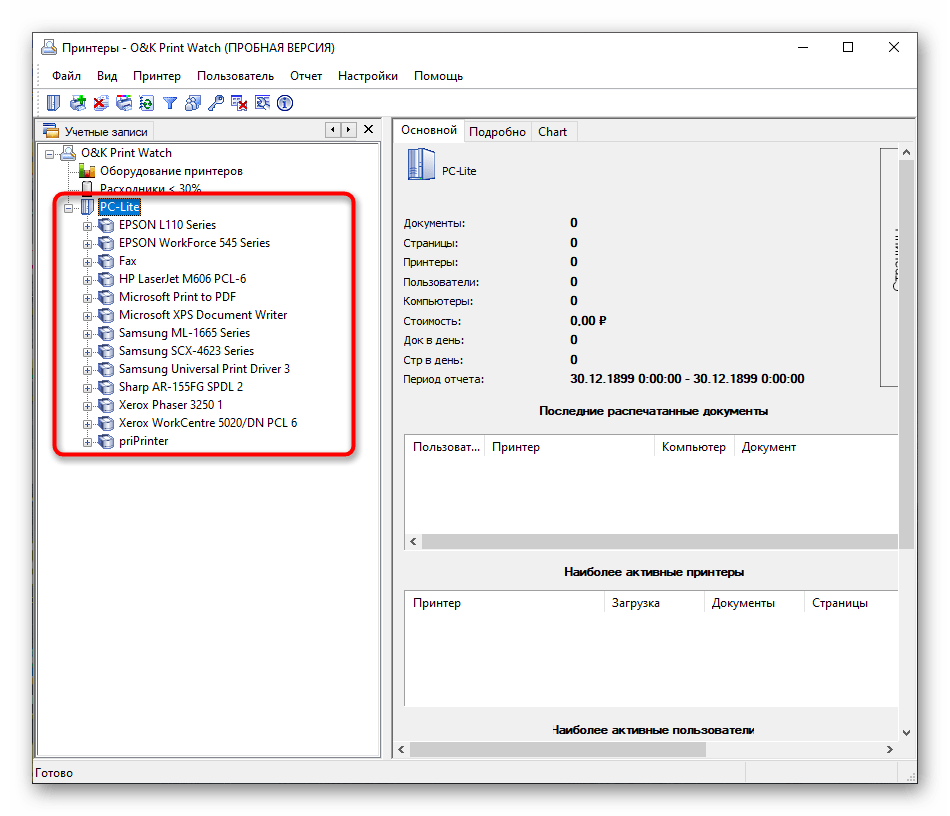Image resolution: width=950 pixels, height=816 pixels.
Task: Click the color printer toolbar icon
Action: point(124,103)
